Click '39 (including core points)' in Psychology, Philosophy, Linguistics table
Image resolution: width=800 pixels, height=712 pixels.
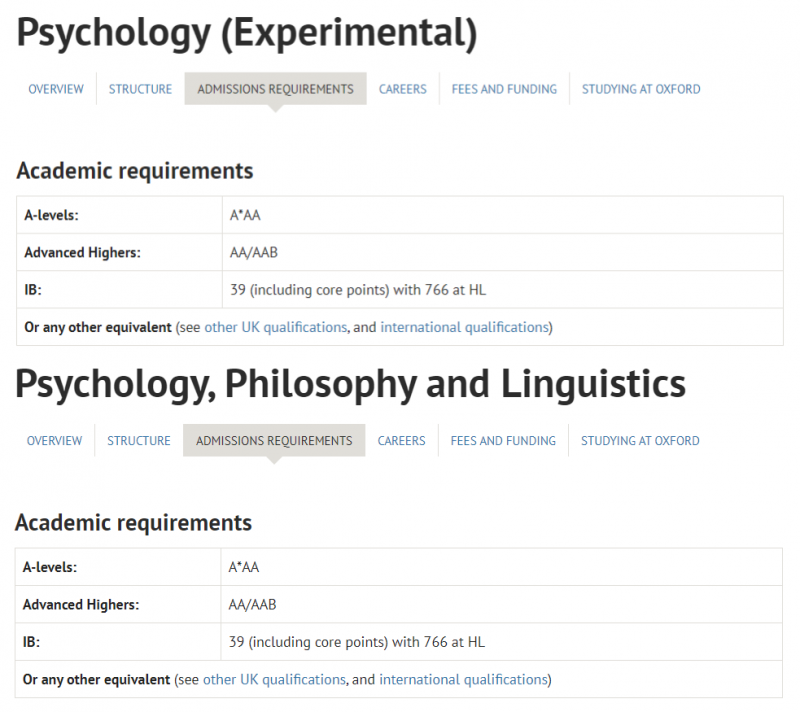click(x=309, y=642)
